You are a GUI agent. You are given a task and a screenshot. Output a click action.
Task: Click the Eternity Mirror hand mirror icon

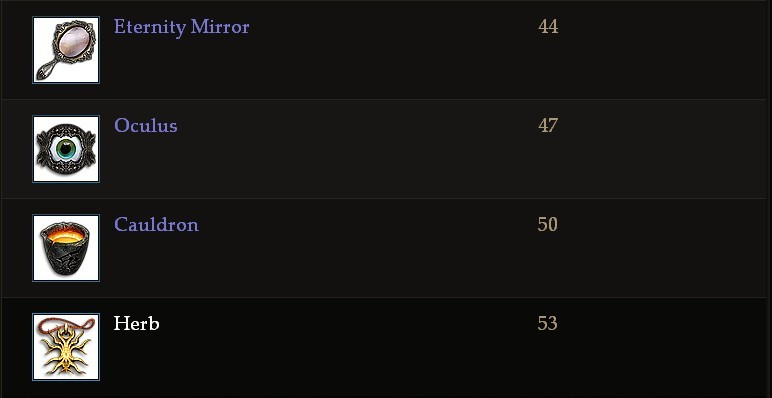pyautogui.click(x=66, y=50)
